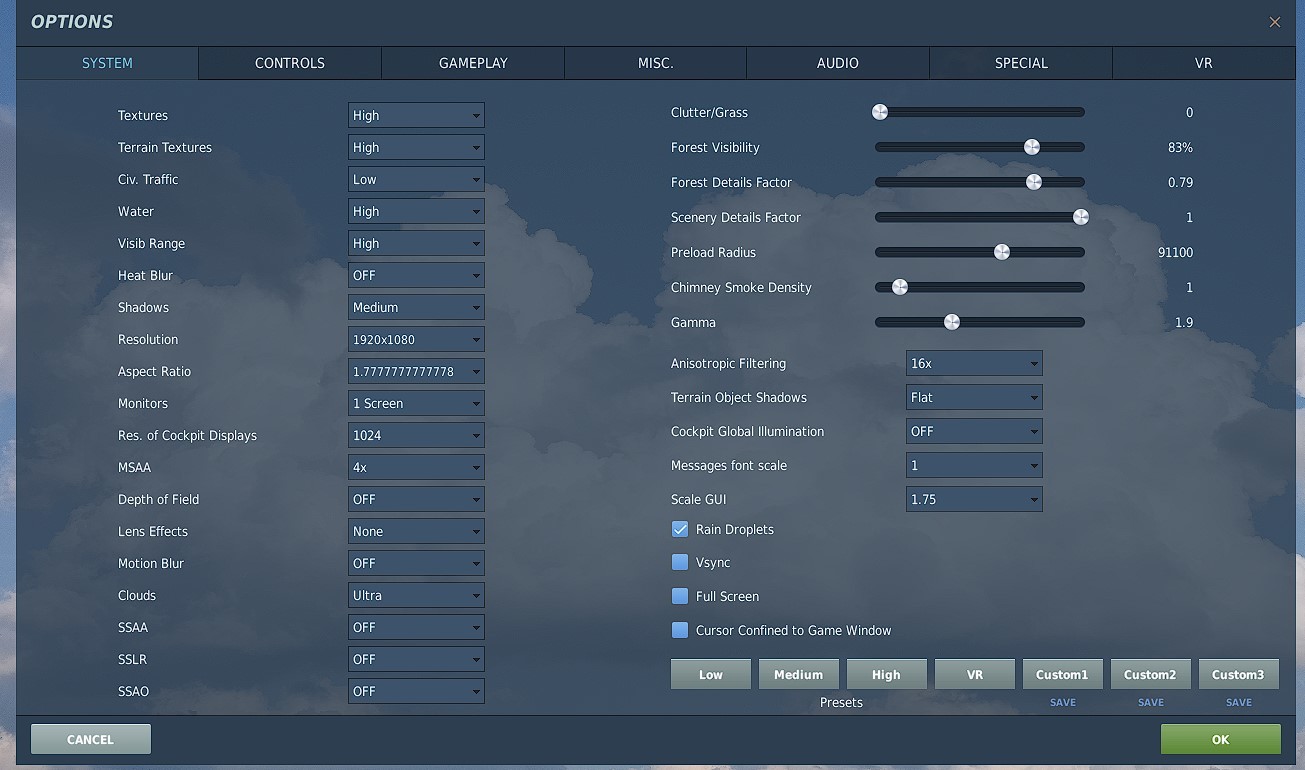Image resolution: width=1305 pixels, height=770 pixels.
Task: Go to the VR tab
Action: [x=1204, y=63]
